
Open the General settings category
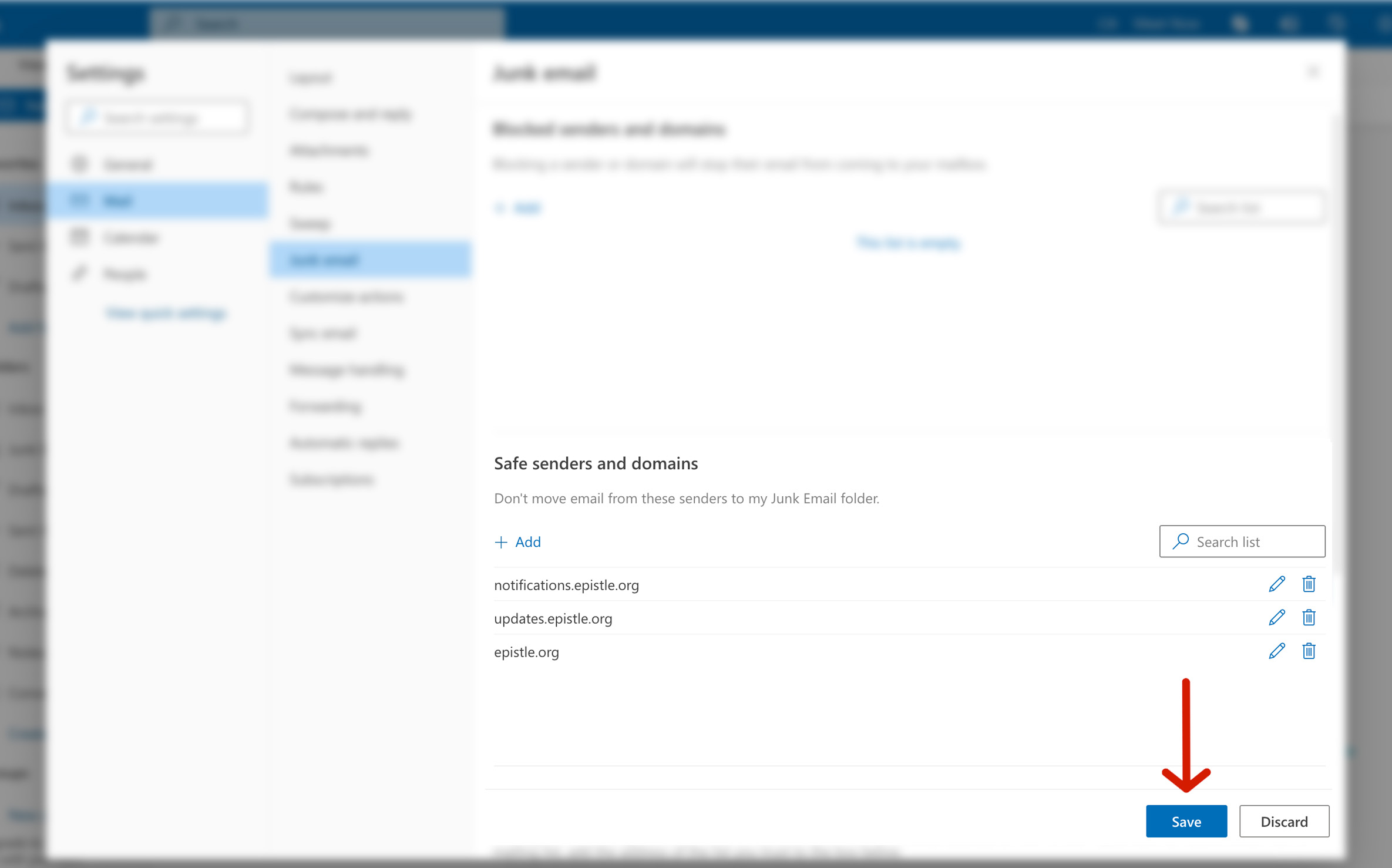click(x=127, y=164)
